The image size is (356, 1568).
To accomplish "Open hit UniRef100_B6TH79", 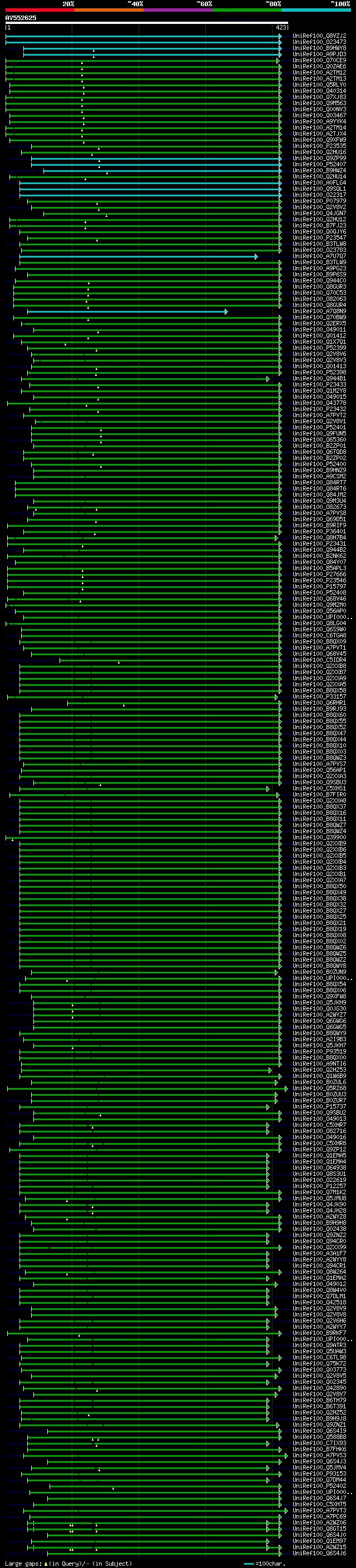I will click(x=319, y=1400).
